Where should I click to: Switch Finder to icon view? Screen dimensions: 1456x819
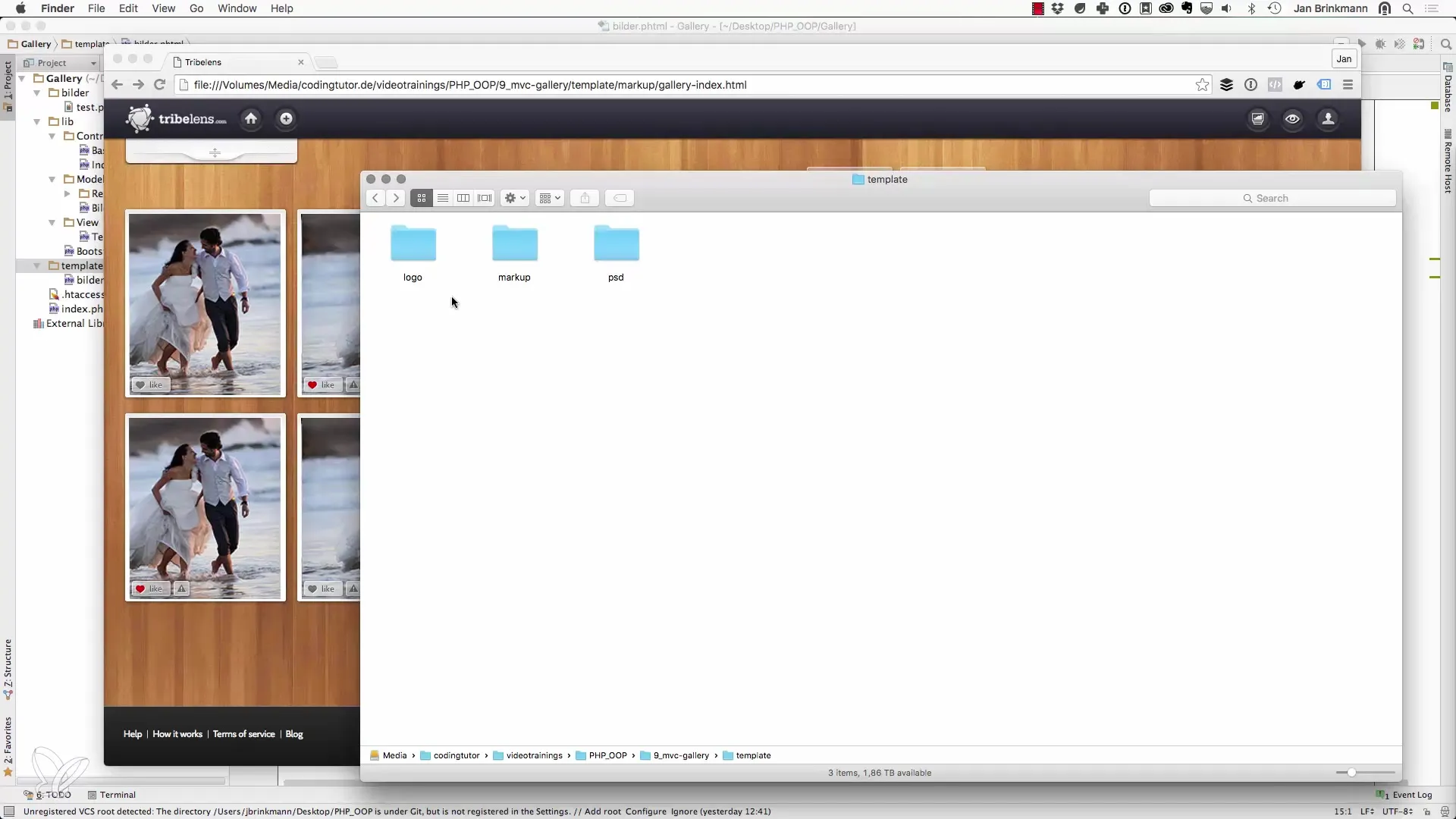[x=422, y=198]
